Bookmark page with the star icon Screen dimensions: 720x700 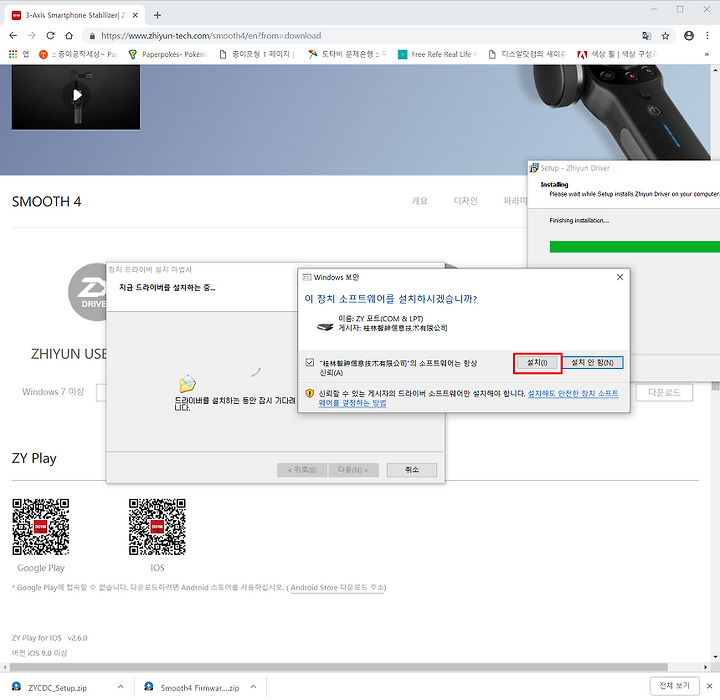665,36
